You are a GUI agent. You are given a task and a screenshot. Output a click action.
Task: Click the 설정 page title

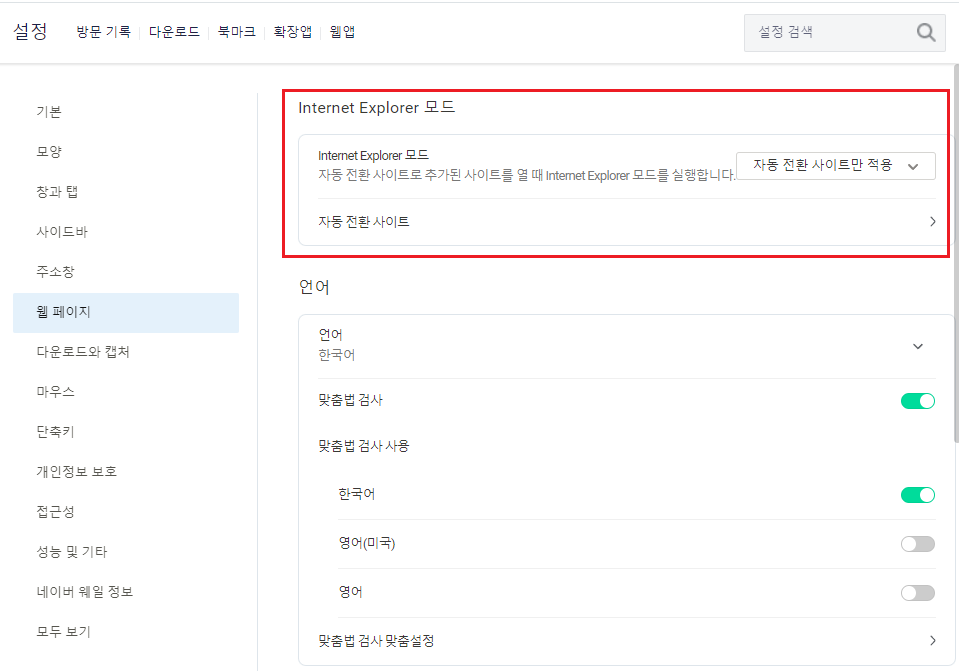tap(30, 31)
